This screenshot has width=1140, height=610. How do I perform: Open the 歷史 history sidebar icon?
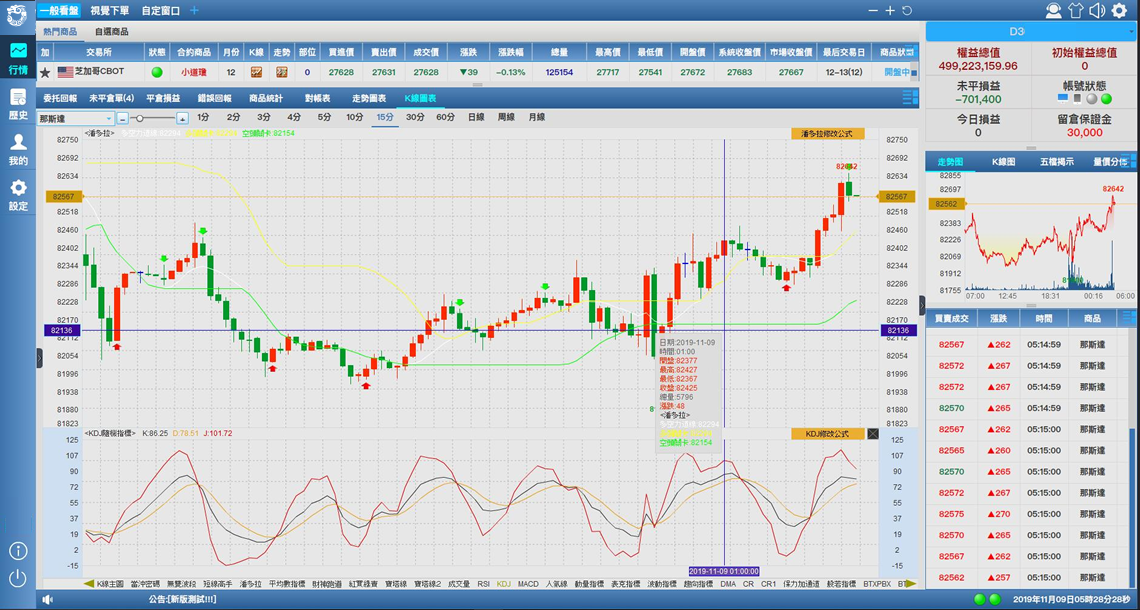tap(18, 103)
